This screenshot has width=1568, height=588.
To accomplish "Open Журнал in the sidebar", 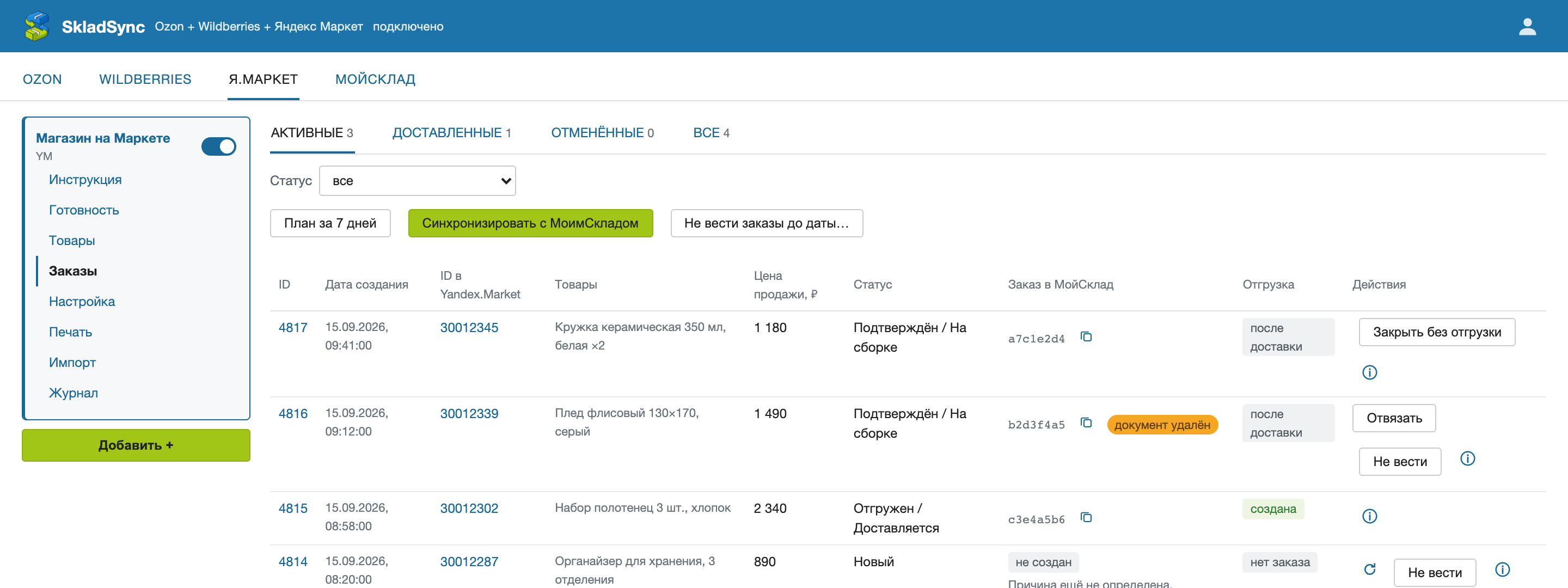I will [x=73, y=393].
